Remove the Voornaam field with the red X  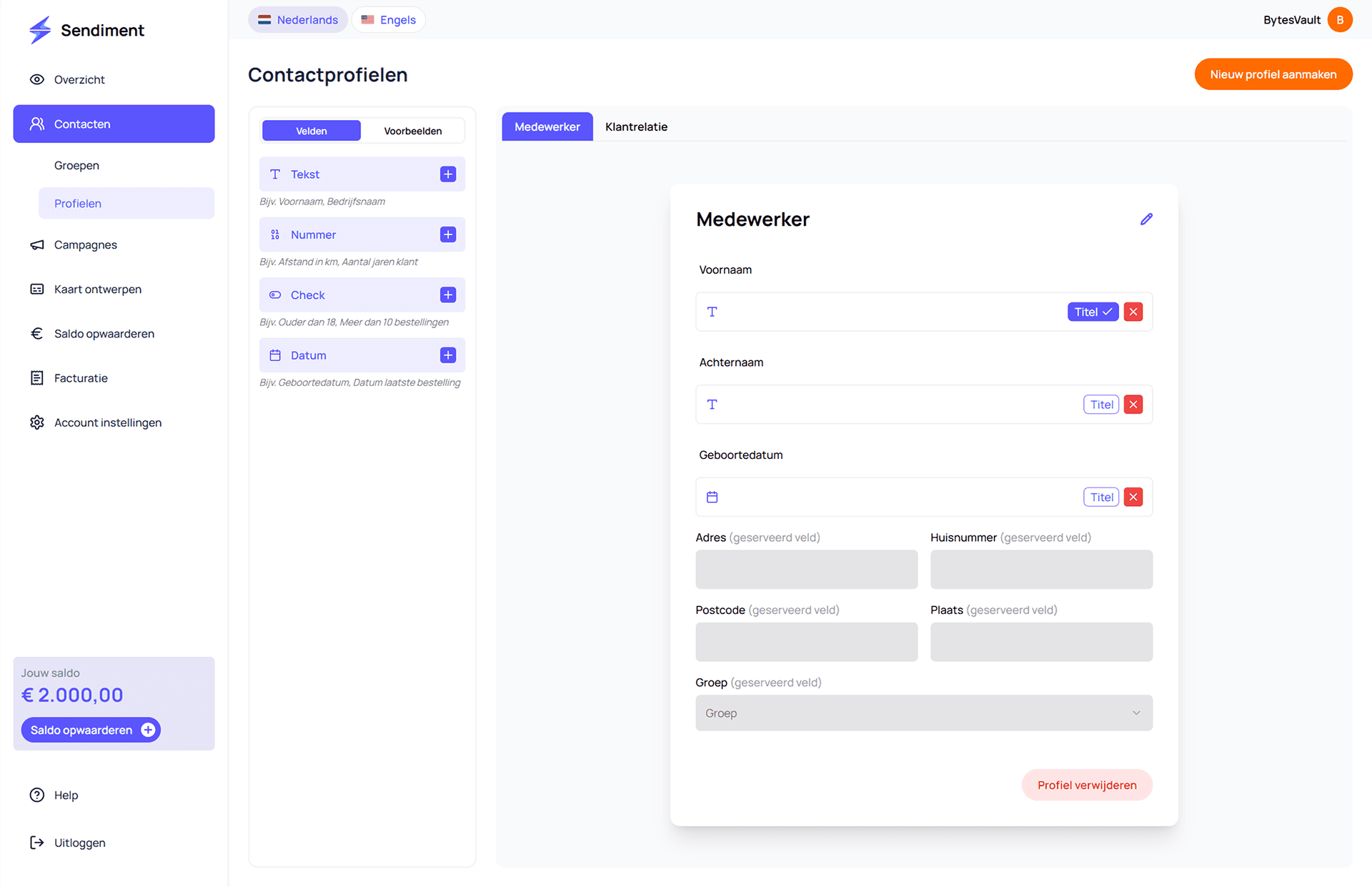pos(1132,312)
